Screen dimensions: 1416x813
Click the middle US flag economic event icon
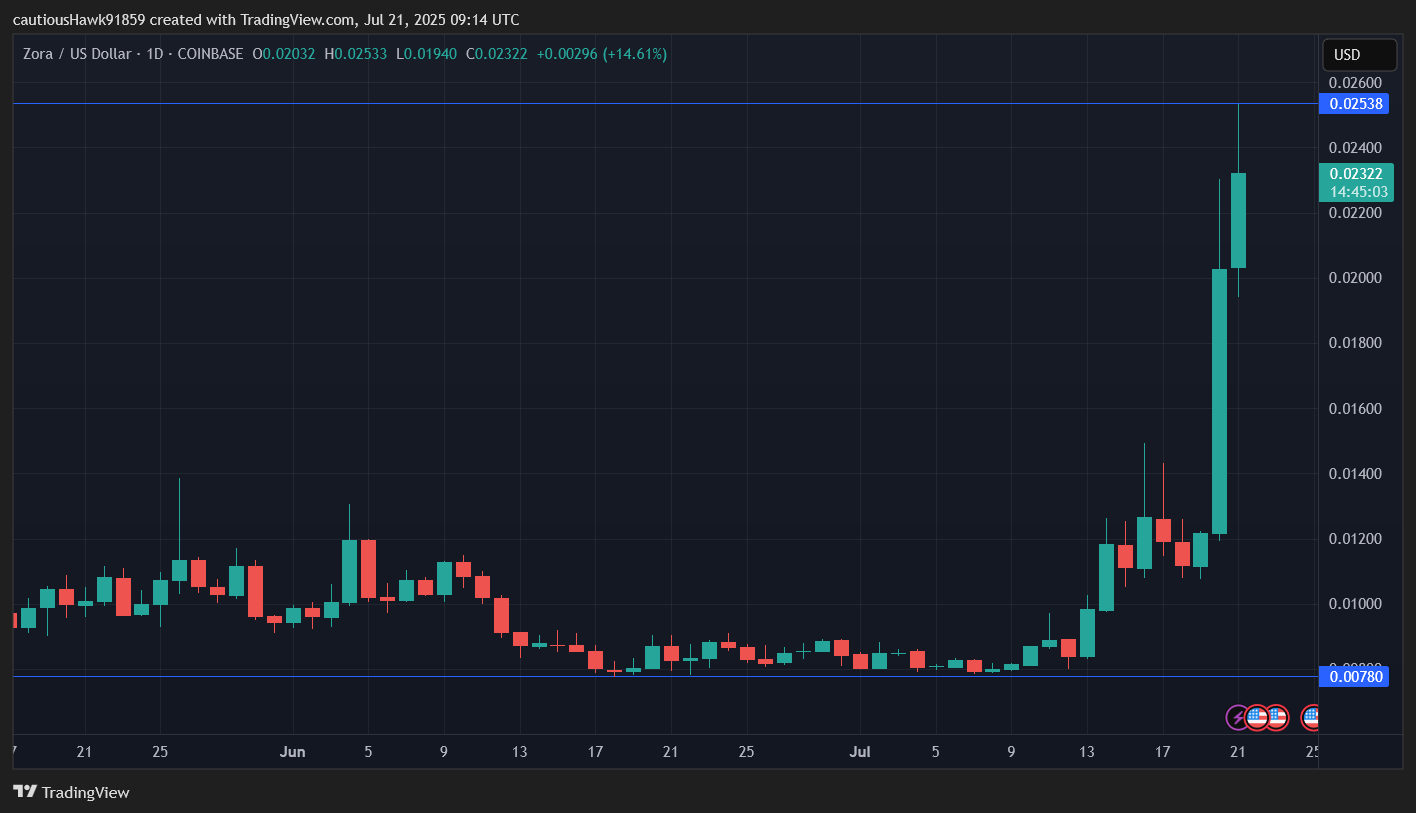point(1277,717)
